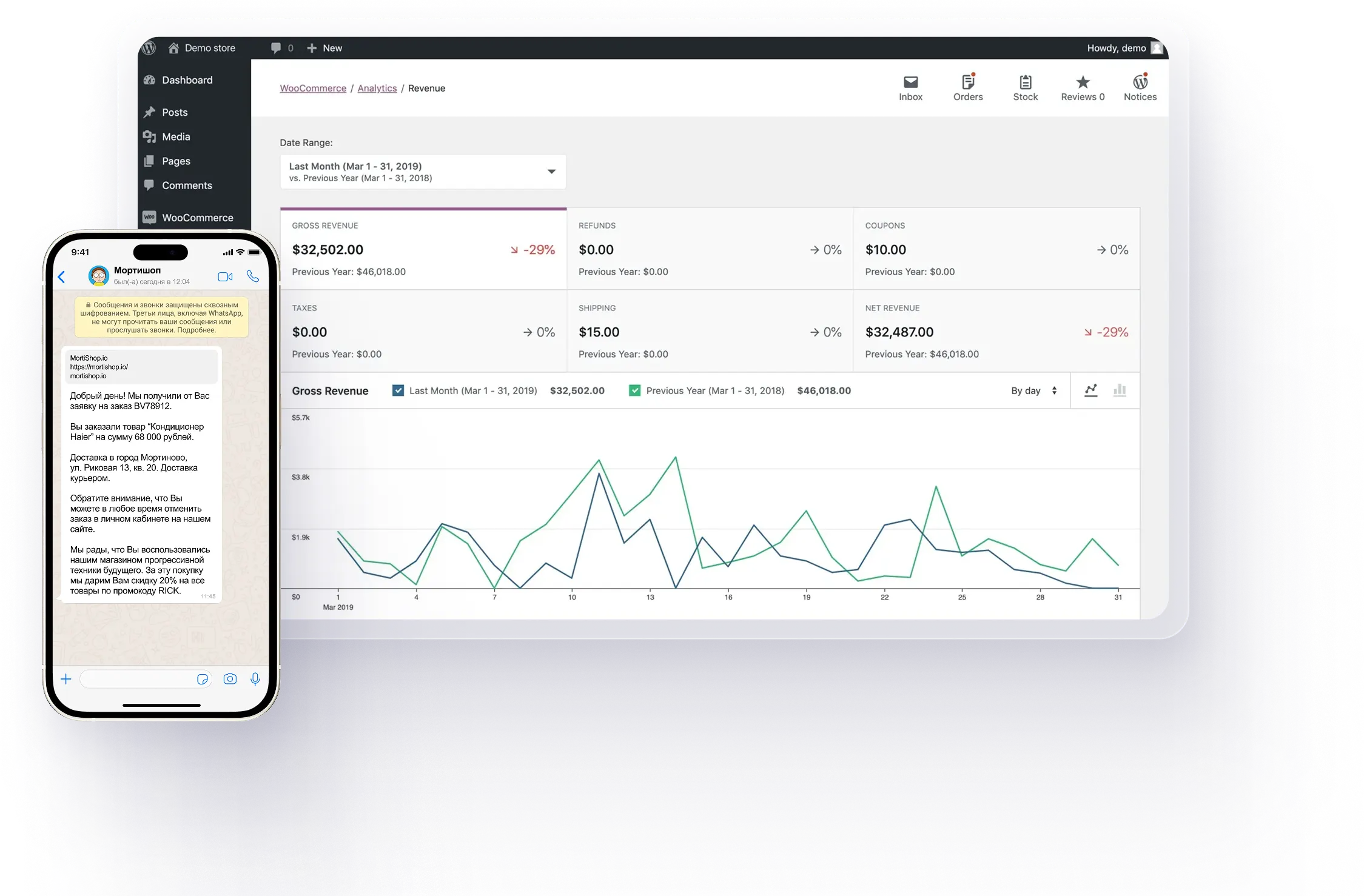Select the Taxes summary card
This screenshot has height=896, width=1364.
[x=423, y=331]
